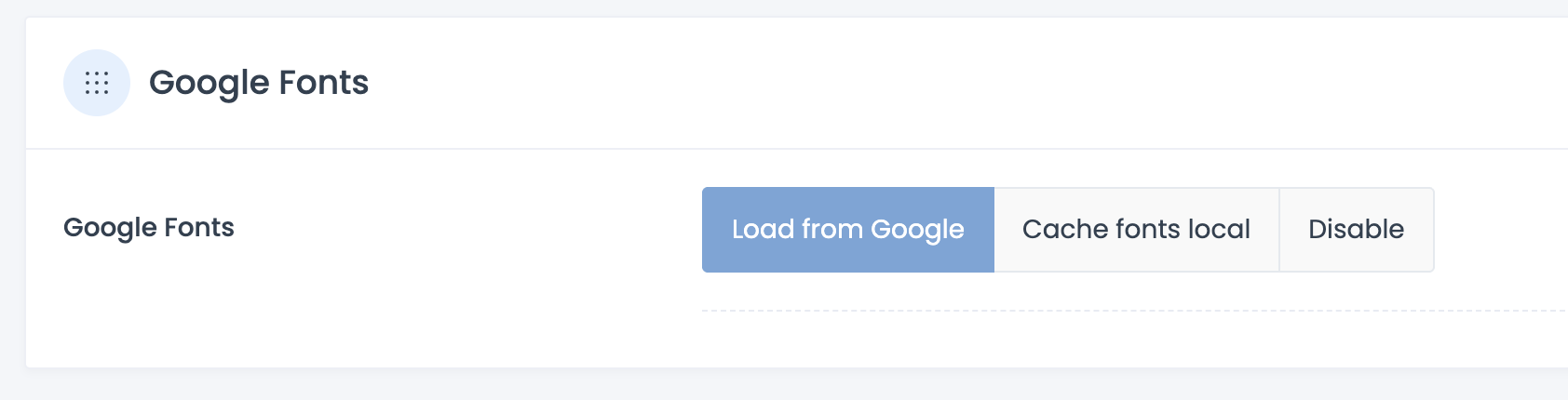
Task: Disable Google Fonts loading
Action: (1356, 230)
